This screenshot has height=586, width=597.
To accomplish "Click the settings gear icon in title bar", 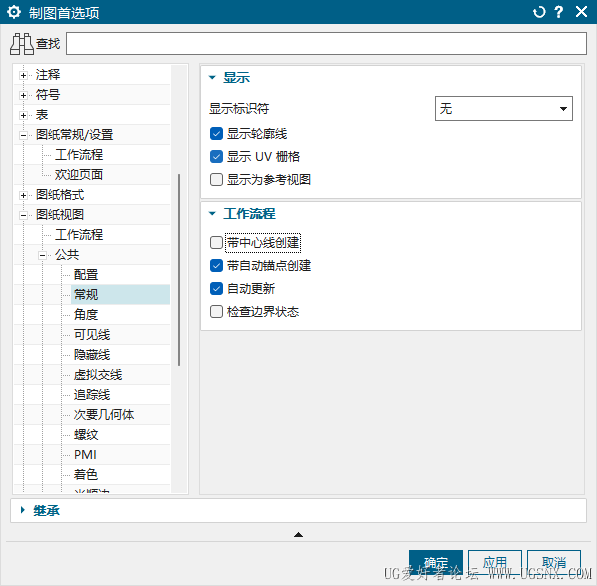I will (x=14, y=12).
